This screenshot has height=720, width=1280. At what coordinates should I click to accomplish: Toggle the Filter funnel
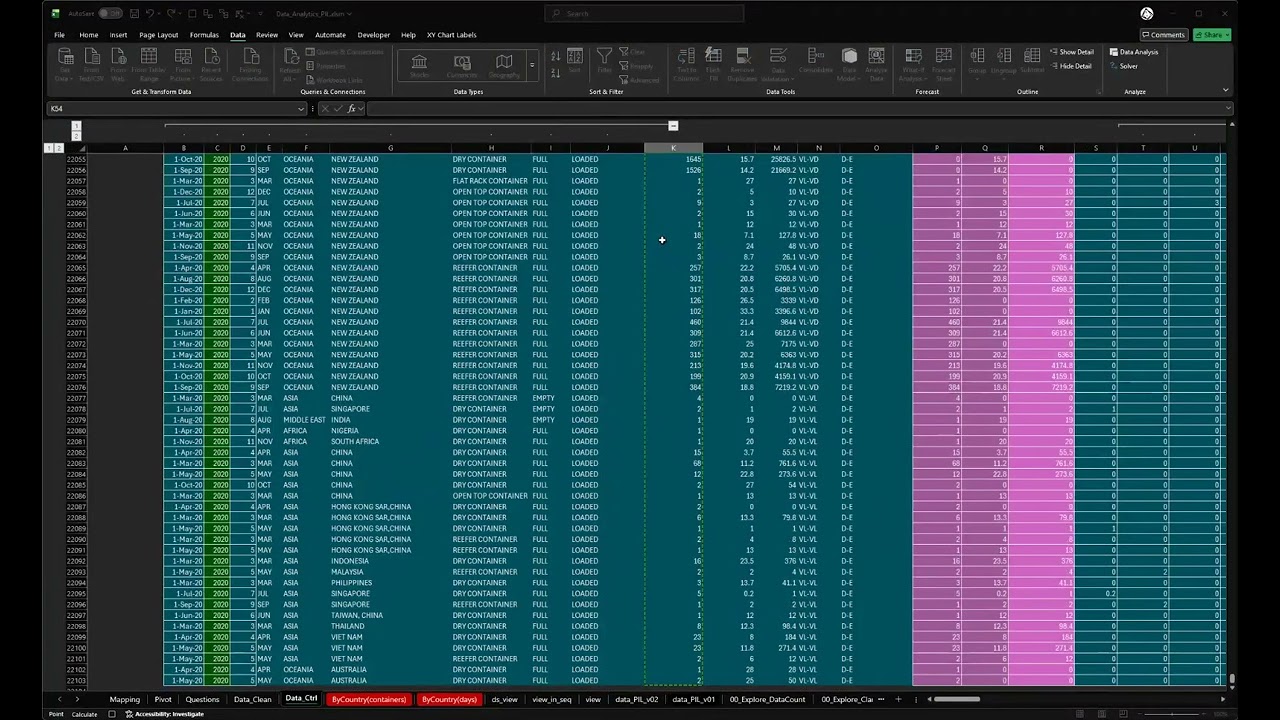[x=604, y=60]
